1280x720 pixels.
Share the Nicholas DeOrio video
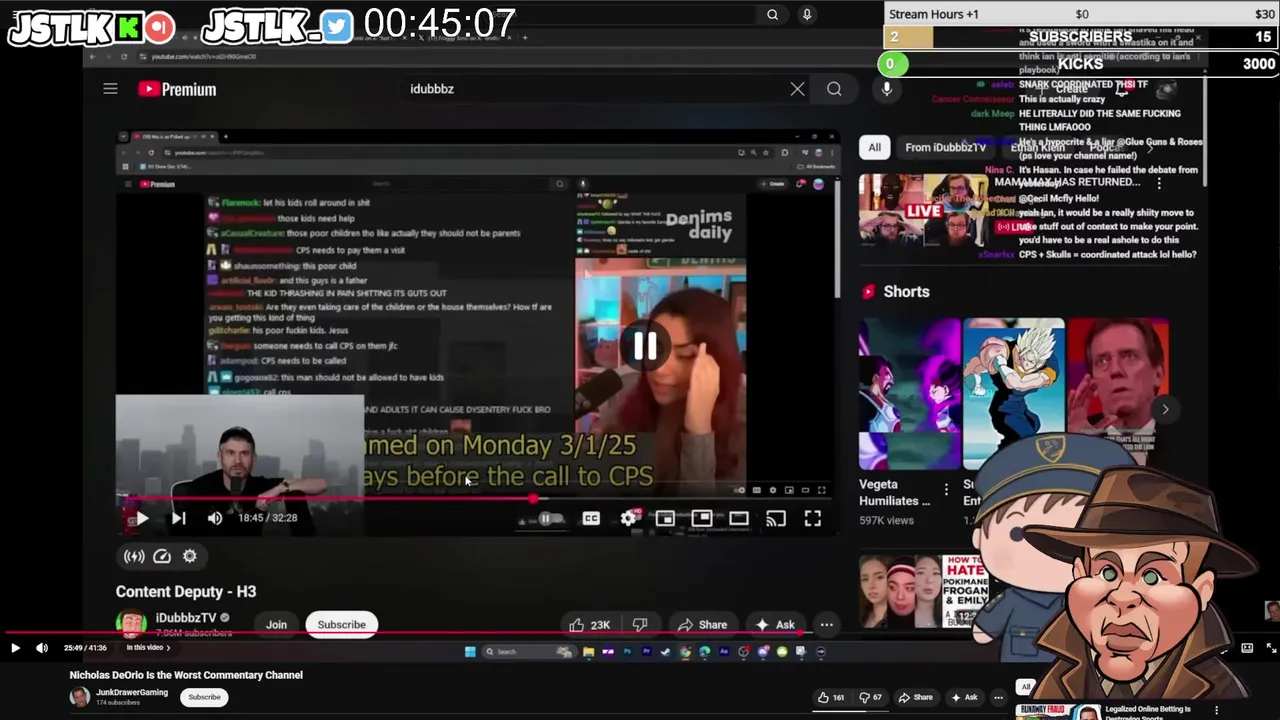tap(916, 697)
